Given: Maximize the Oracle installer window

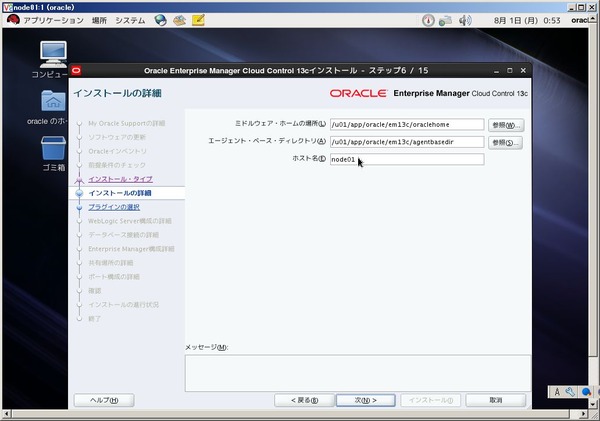Looking at the screenshot, I should tap(510, 70).
